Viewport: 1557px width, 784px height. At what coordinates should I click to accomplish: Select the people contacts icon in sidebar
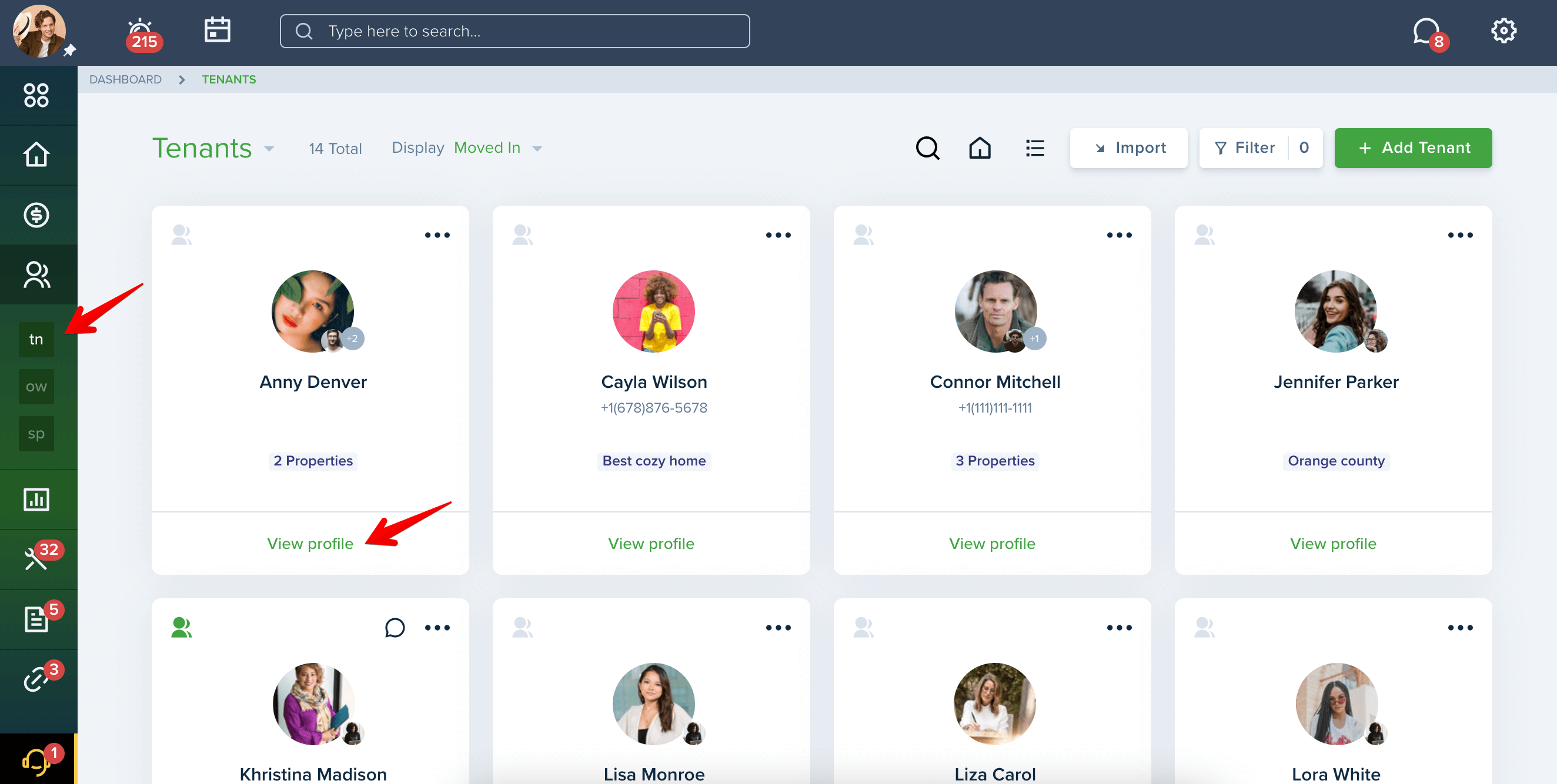[x=36, y=274]
